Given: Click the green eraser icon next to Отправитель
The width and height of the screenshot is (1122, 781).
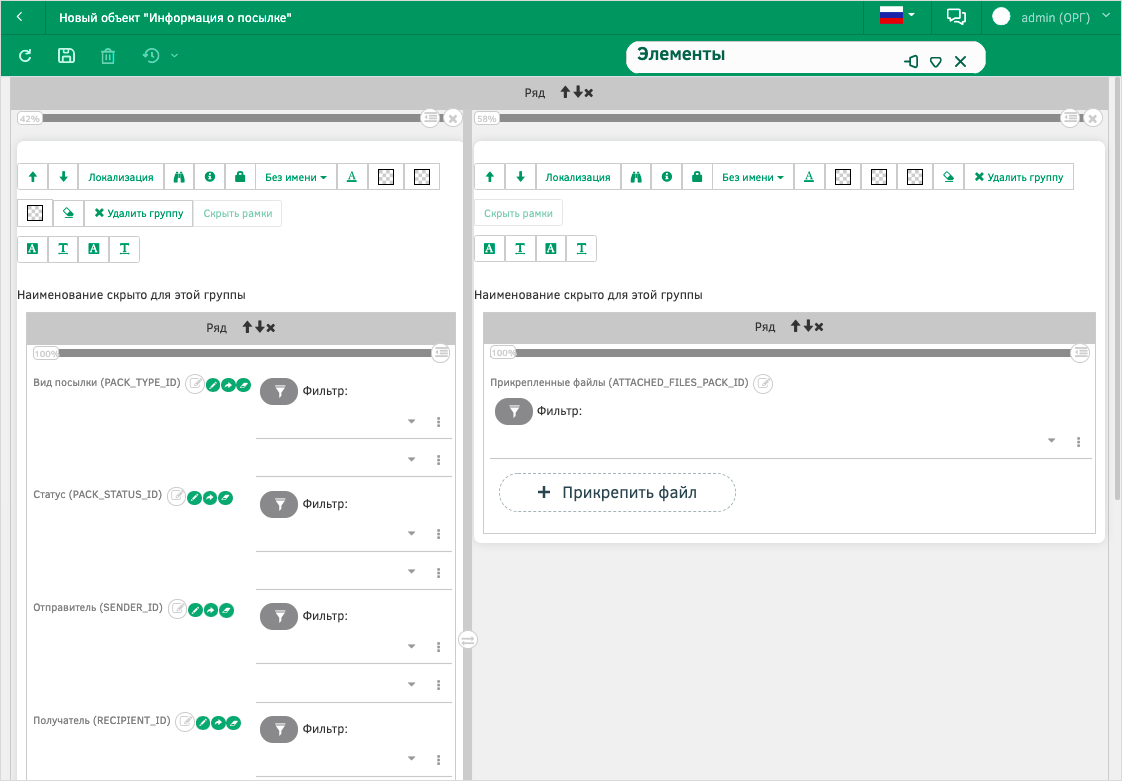Looking at the screenshot, I should (226, 610).
